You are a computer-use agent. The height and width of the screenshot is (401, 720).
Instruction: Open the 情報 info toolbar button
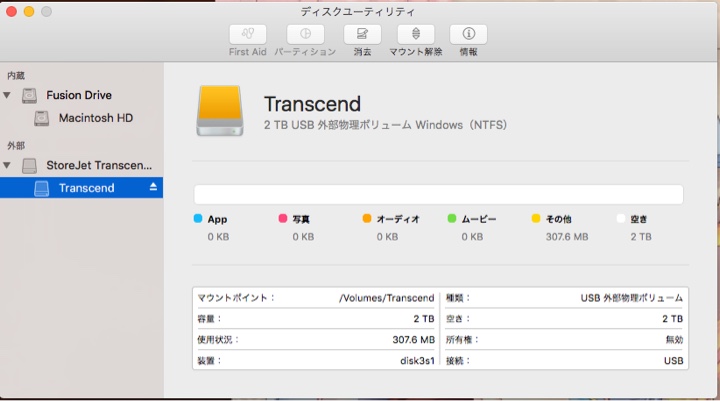(x=468, y=34)
